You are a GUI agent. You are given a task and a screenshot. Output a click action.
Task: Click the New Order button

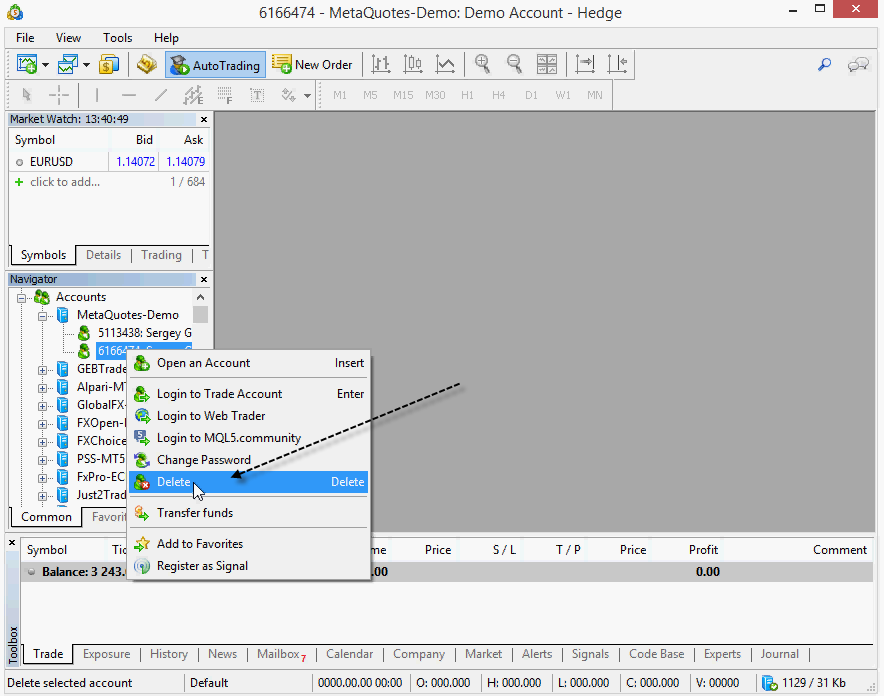[312, 65]
